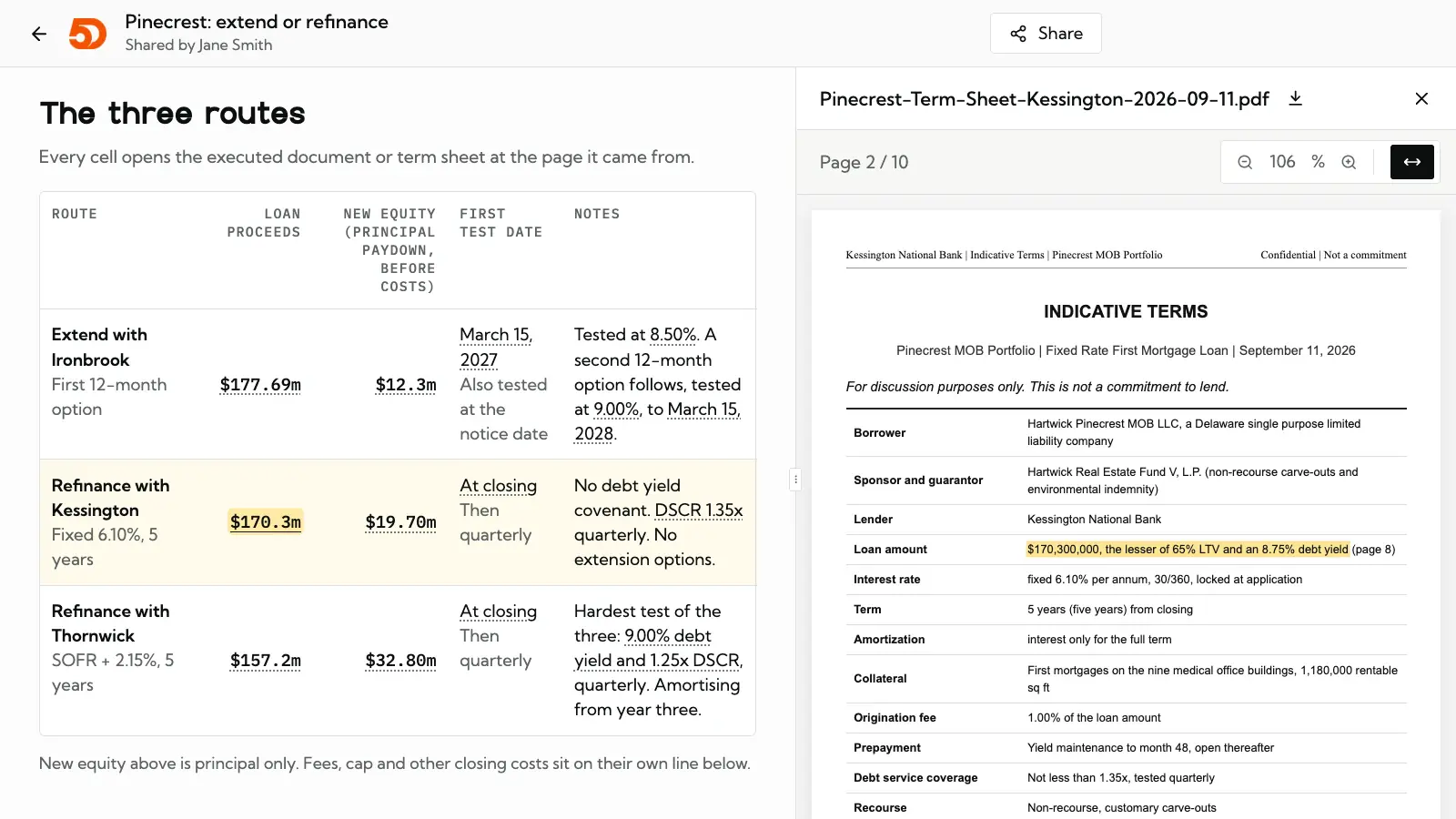Grab the panel divider handle
1456x819 pixels.
coord(795,479)
